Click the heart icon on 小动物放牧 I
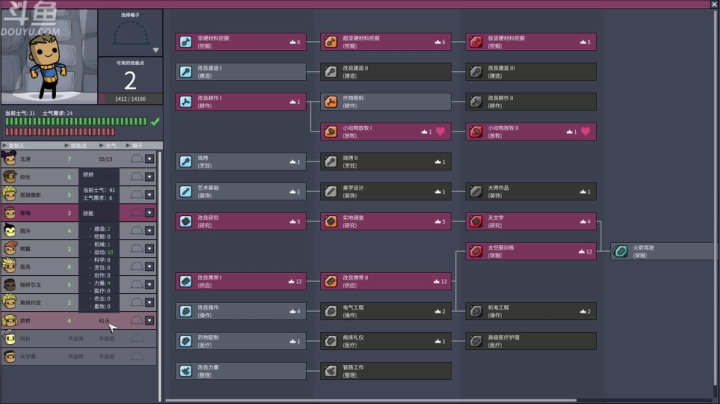 click(x=441, y=131)
